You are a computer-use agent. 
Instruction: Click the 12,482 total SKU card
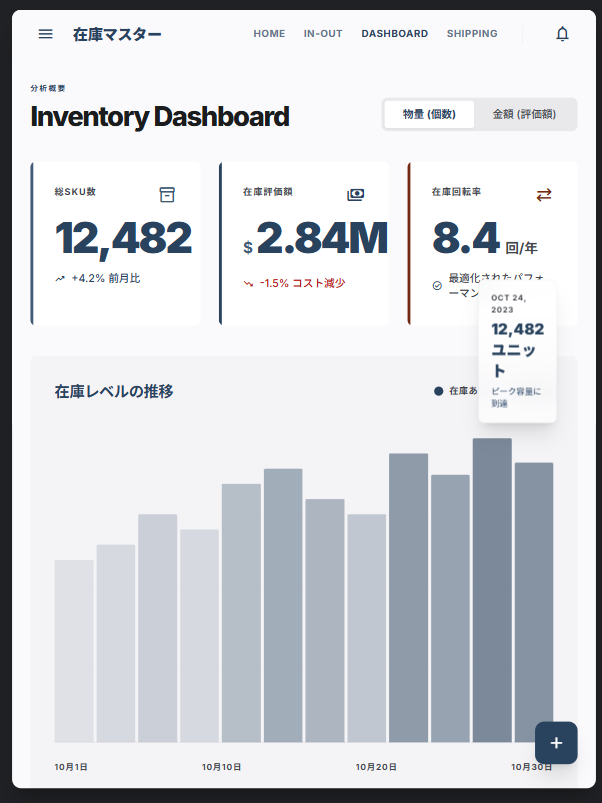[x=116, y=243]
